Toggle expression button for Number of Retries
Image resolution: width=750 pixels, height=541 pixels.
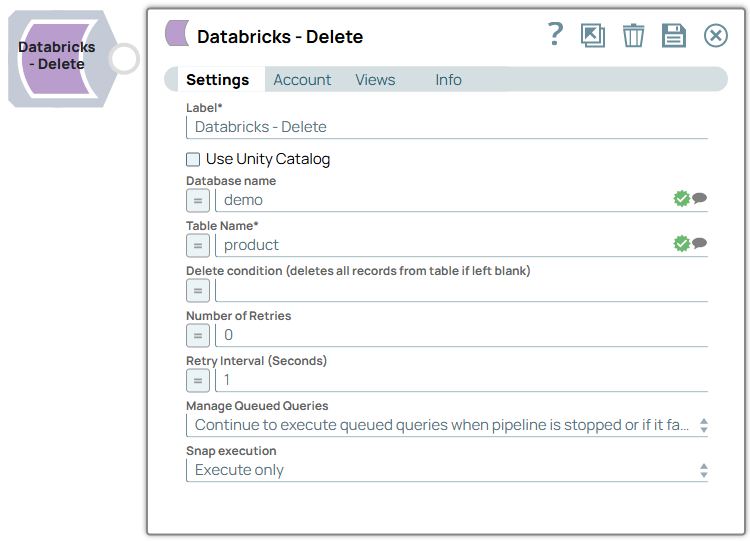click(x=198, y=335)
